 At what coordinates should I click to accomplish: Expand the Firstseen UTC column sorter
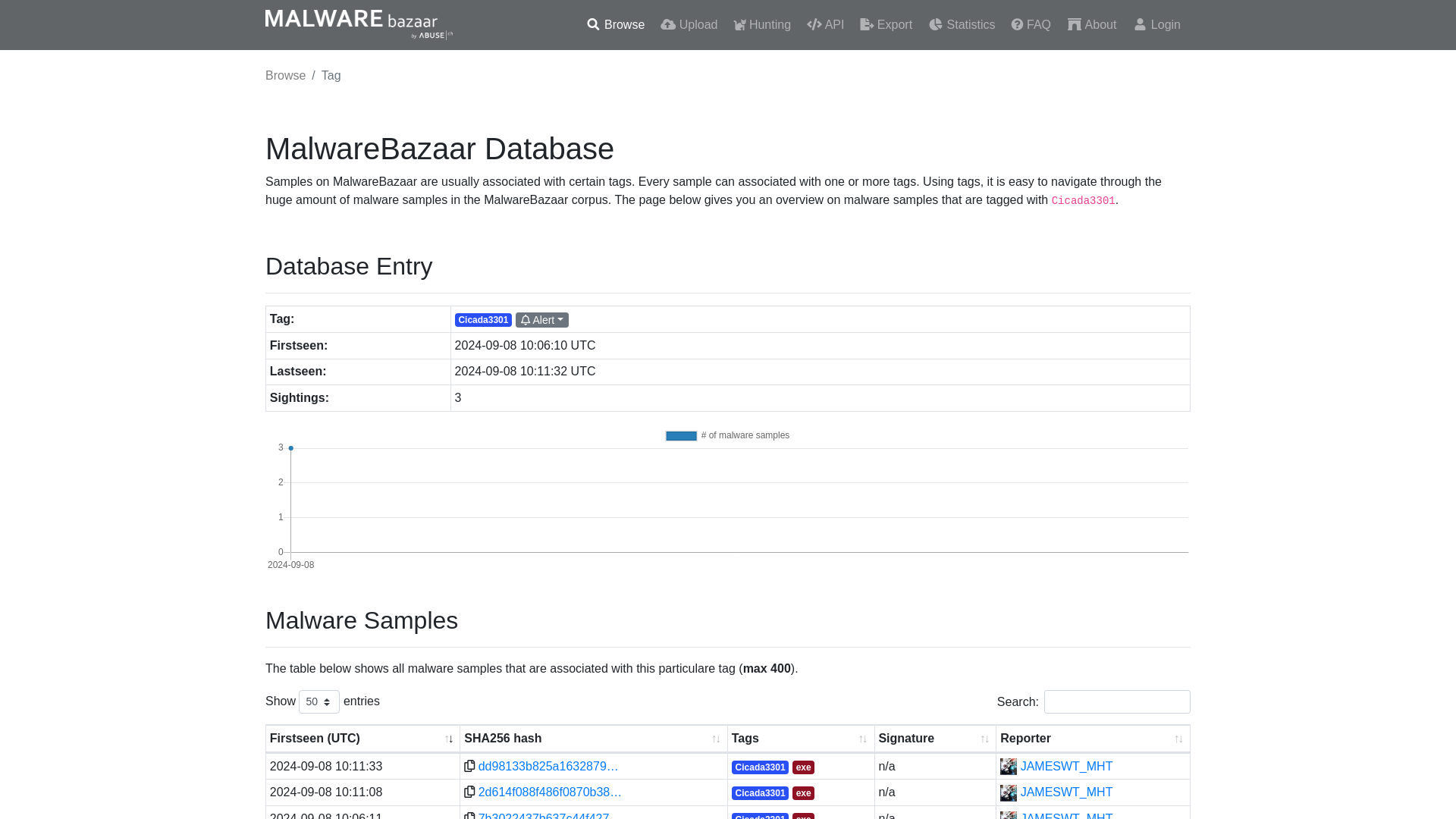(449, 739)
